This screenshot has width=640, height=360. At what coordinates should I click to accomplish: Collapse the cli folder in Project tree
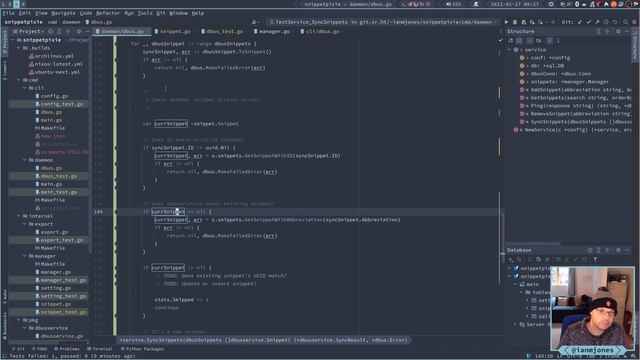point(25,88)
